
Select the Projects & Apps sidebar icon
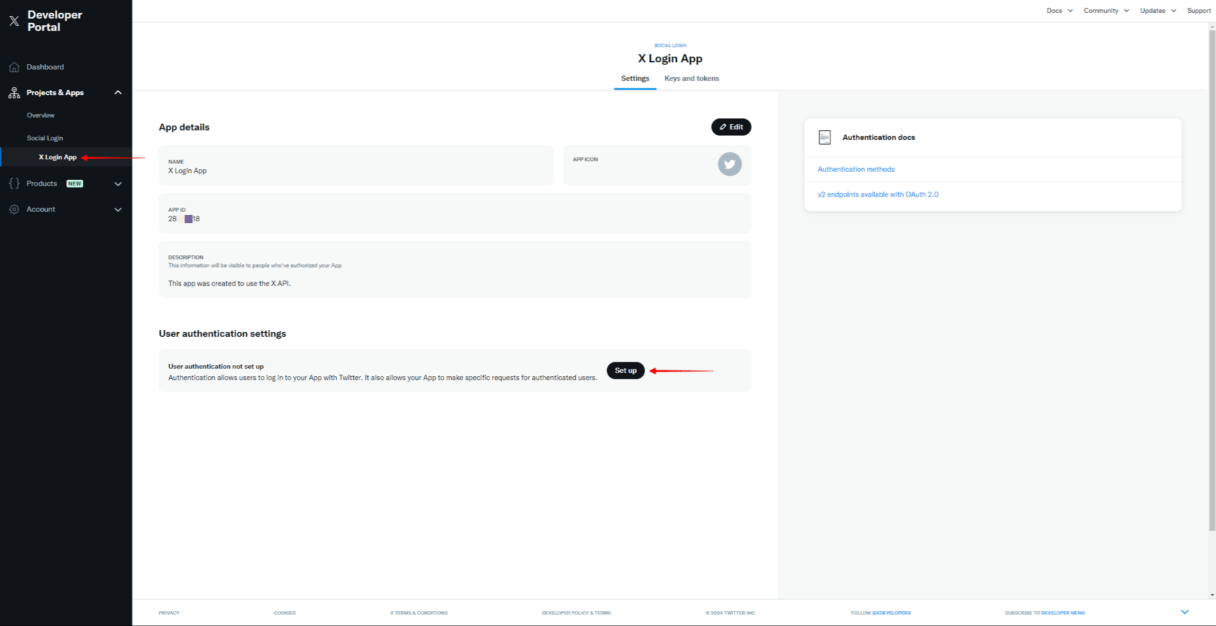14,92
